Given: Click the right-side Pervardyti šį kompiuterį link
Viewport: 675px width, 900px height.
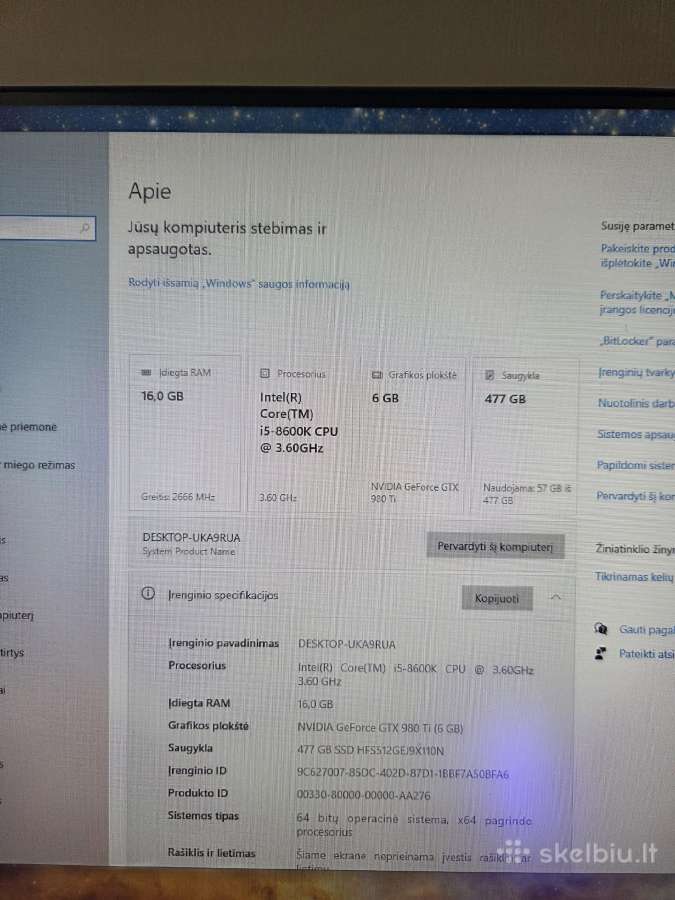Looking at the screenshot, I should tap(635, 496).
